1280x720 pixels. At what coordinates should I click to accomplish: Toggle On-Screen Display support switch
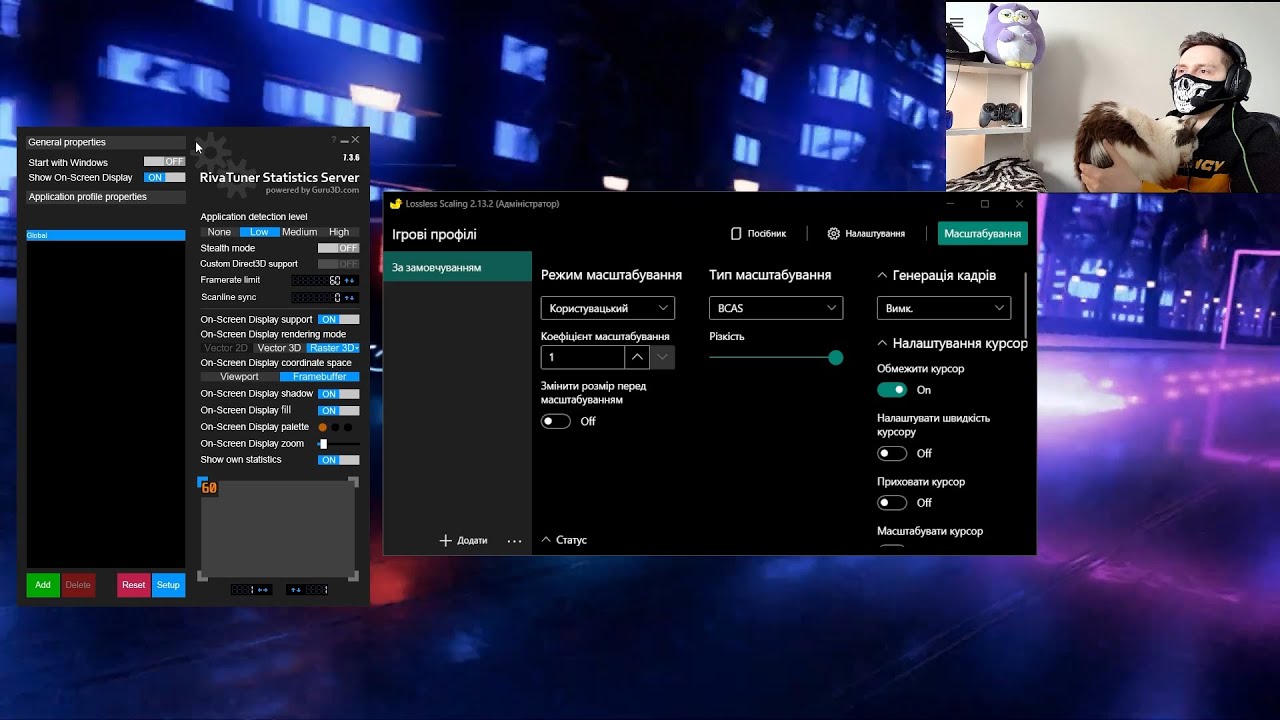tap(338, 320)
